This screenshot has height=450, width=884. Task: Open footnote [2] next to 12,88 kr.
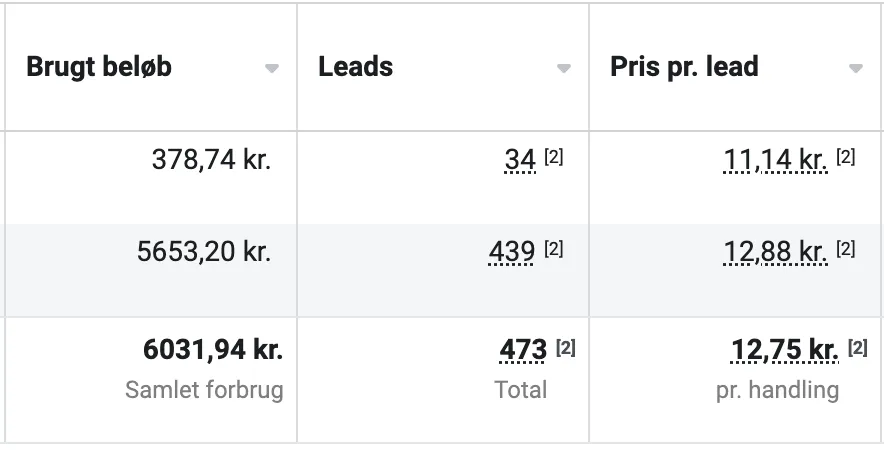pyautogui.click(x=846, y=249)
